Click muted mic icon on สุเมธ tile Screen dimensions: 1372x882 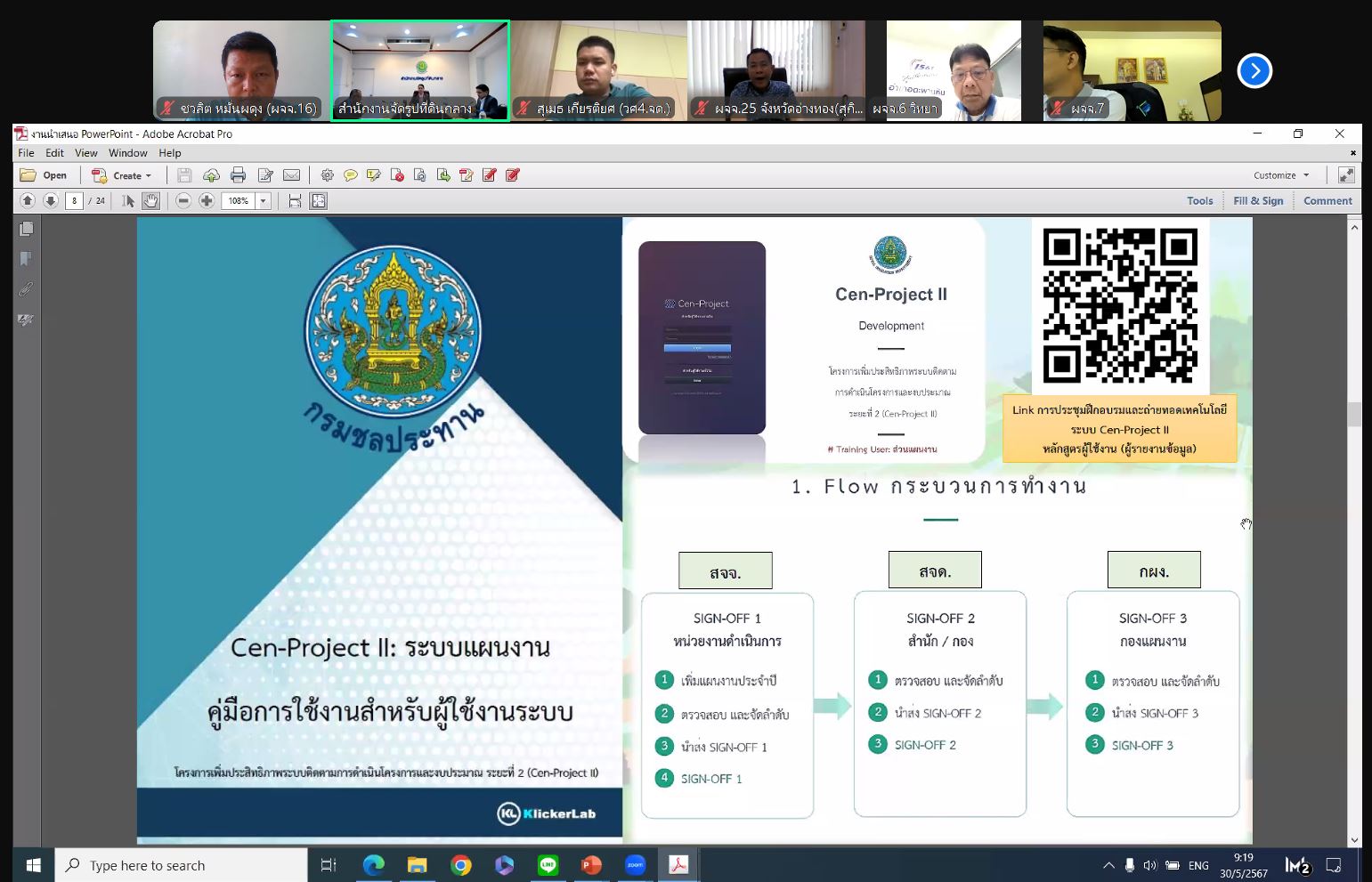coord(524,109)
